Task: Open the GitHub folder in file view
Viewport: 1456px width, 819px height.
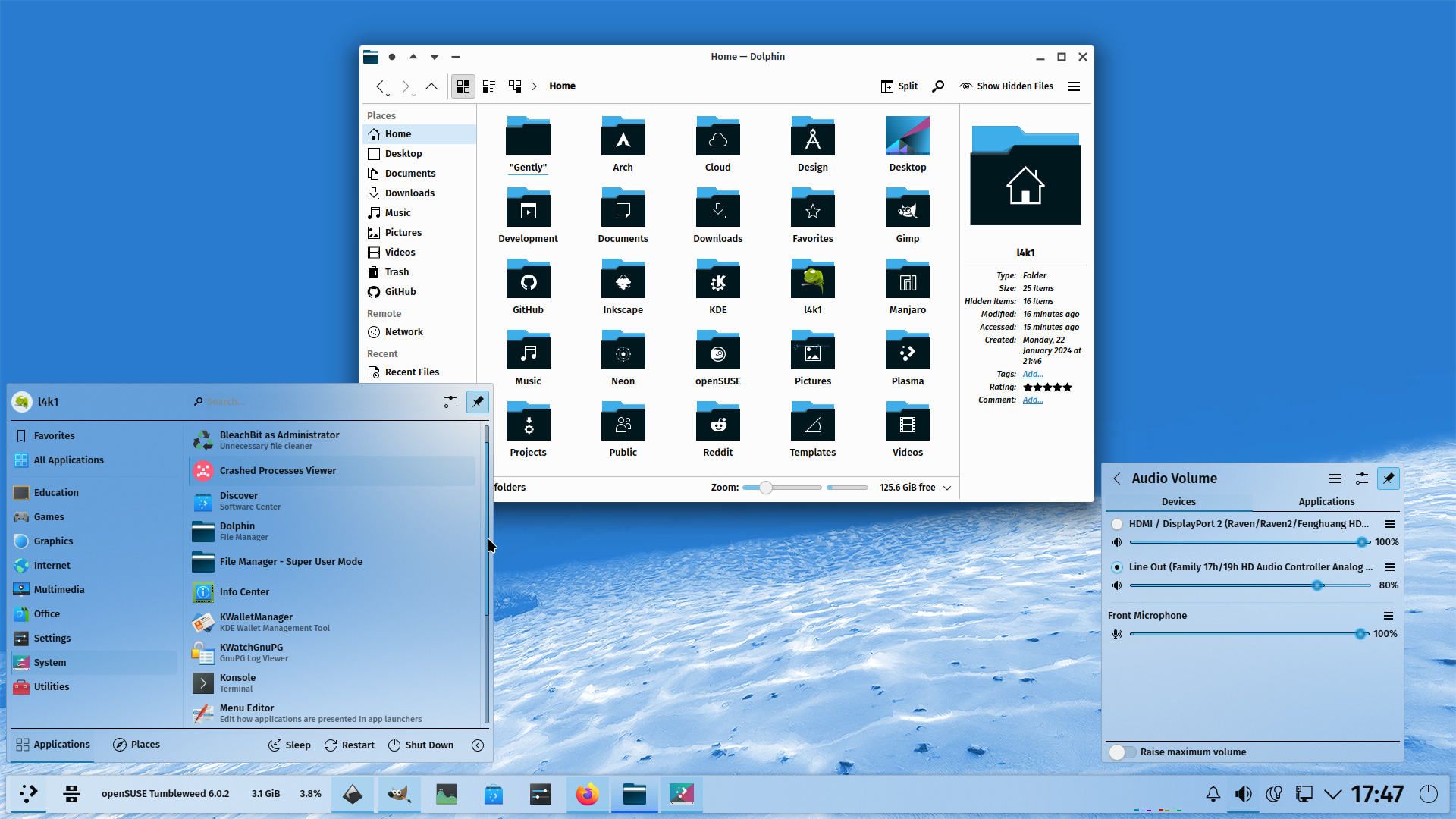Action: point(528,287)
